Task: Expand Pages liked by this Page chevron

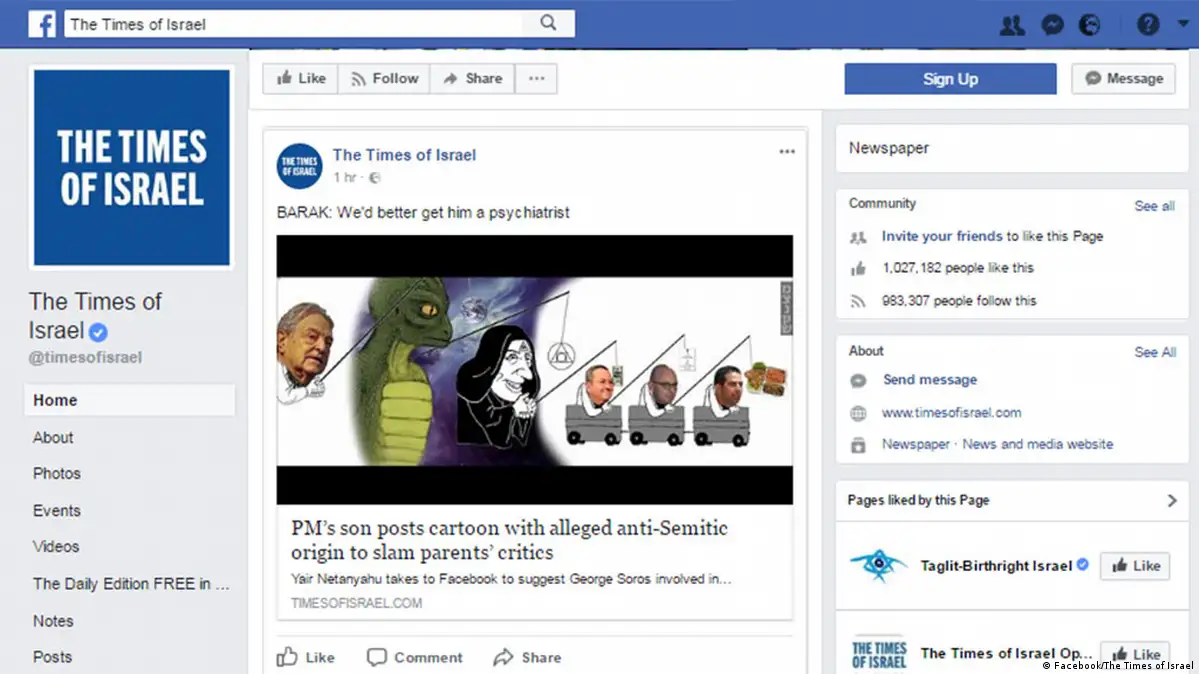Action: pyautogui.click(x=1172, y=501)
